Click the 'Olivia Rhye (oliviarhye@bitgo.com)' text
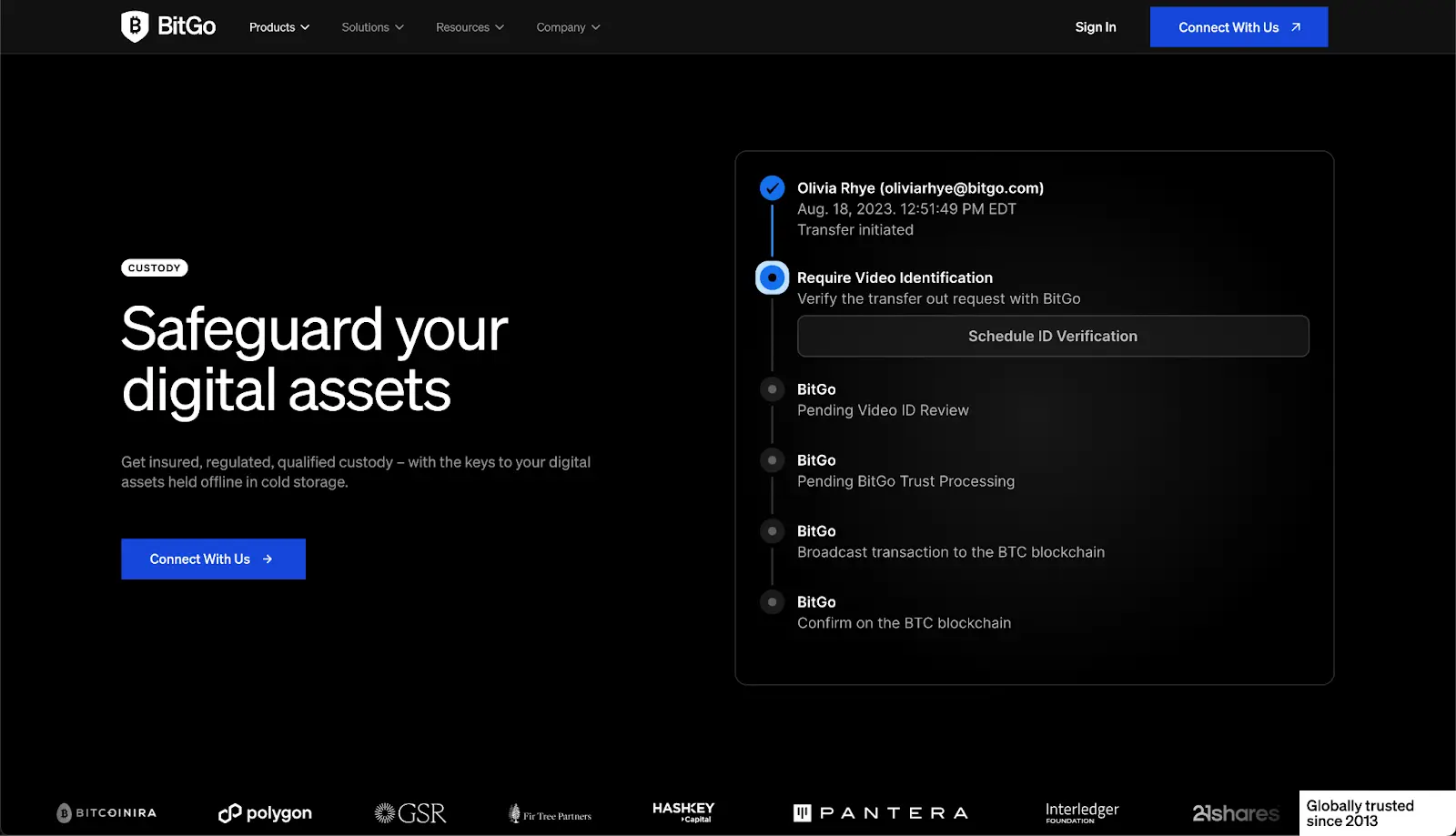The height and width of the screenshot is (836, 1456). [x=920, y=188]
